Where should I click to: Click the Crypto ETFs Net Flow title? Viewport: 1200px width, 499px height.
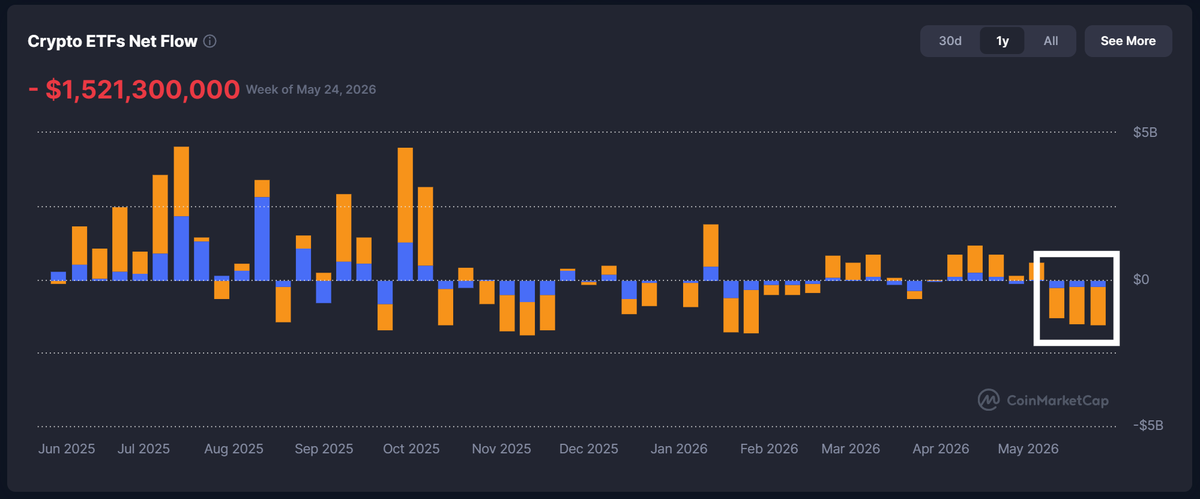112,42
